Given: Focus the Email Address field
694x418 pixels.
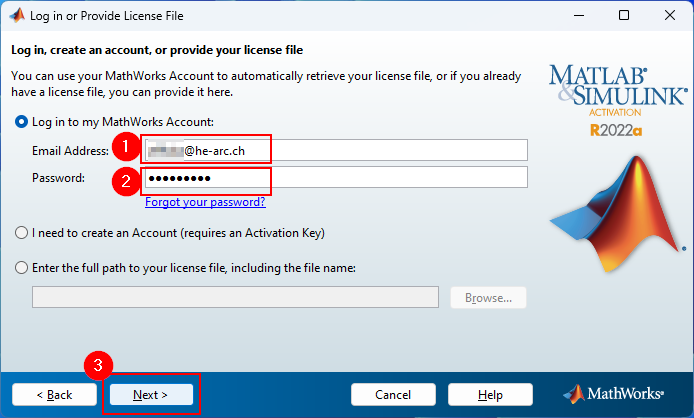Looking at the screenshot, I should point(336,151).
